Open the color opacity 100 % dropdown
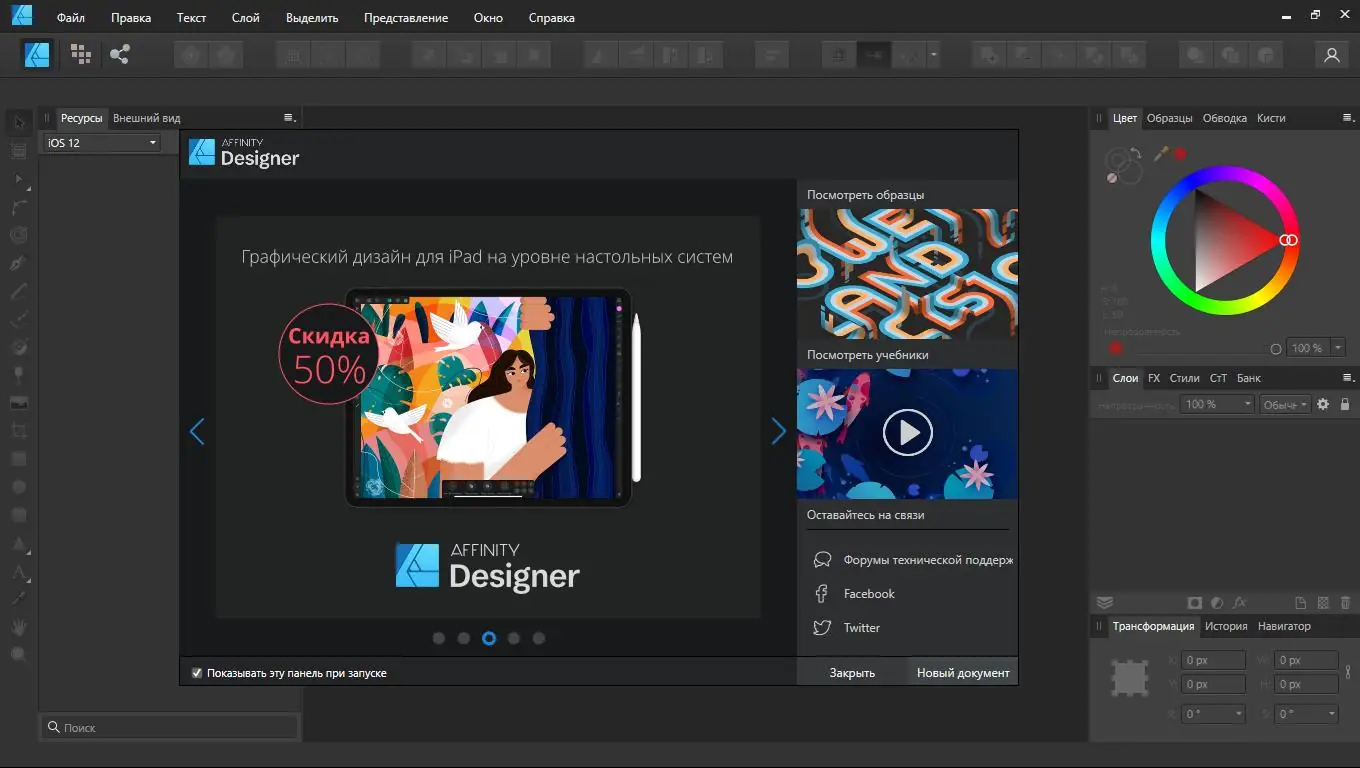The width and height of the screenshot is (1360, 768). pos(1338,348)
